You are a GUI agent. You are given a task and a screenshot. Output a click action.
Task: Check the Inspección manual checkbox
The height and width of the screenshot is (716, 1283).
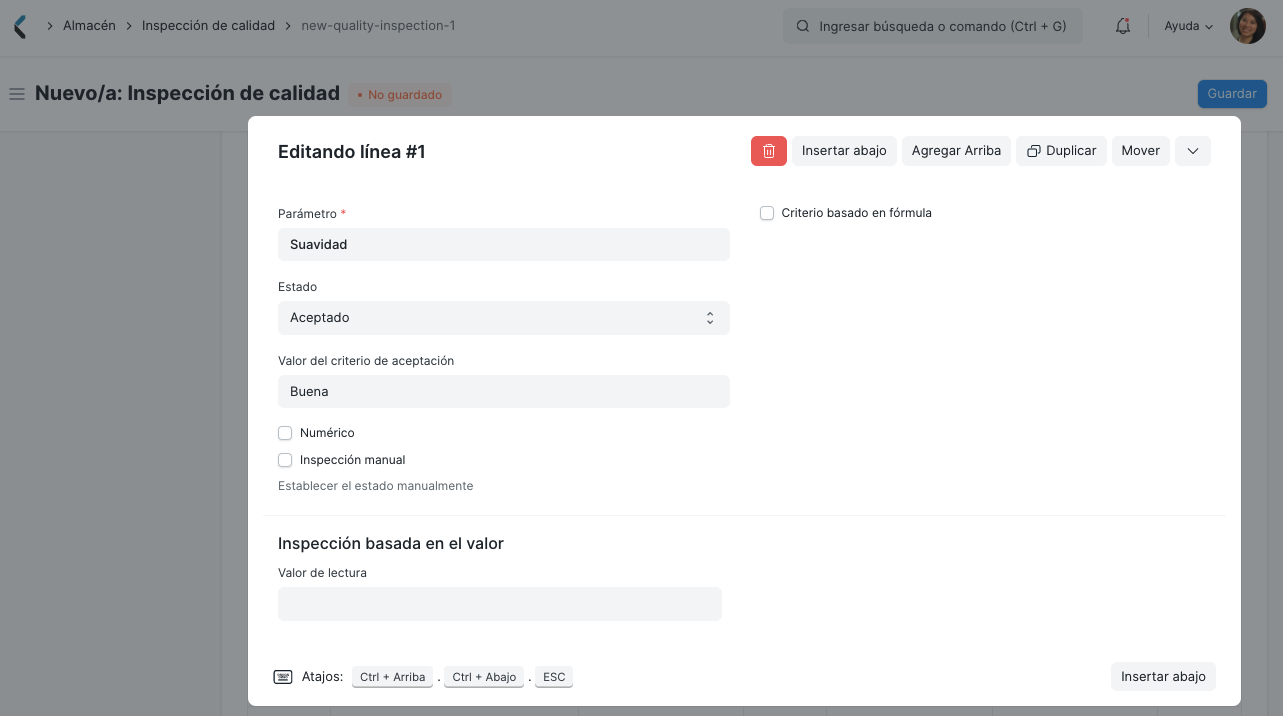[285, 460]
